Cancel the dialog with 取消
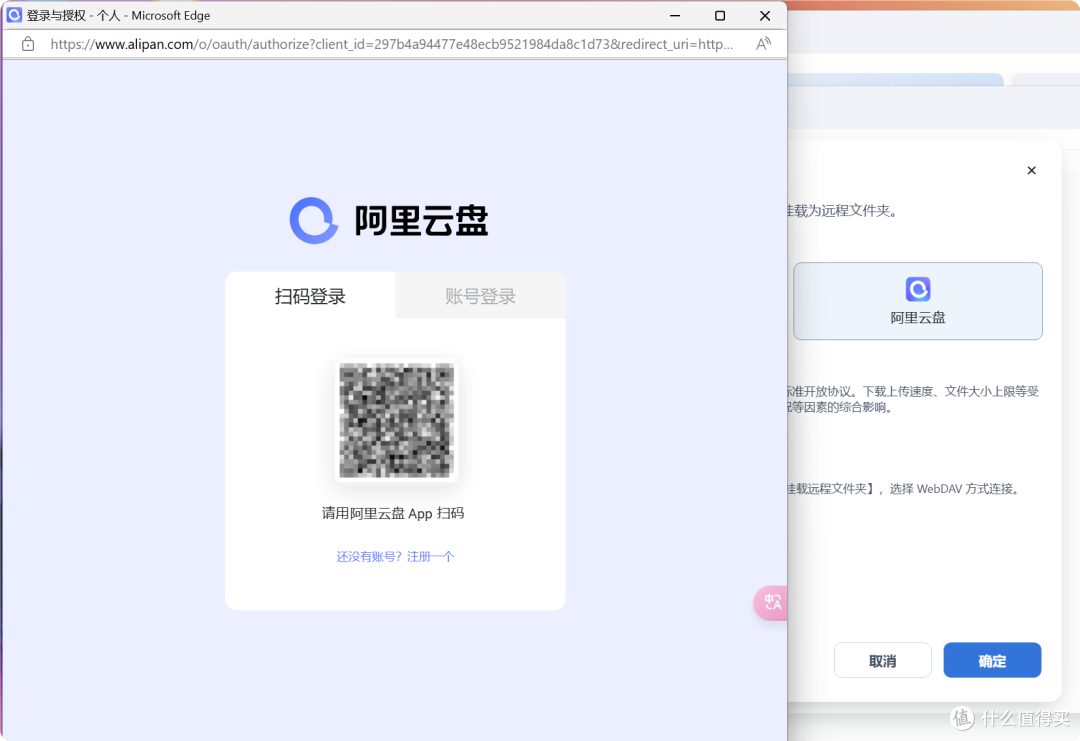Image resolution: width=1080 pixels, height=741 pixels. 882,660
